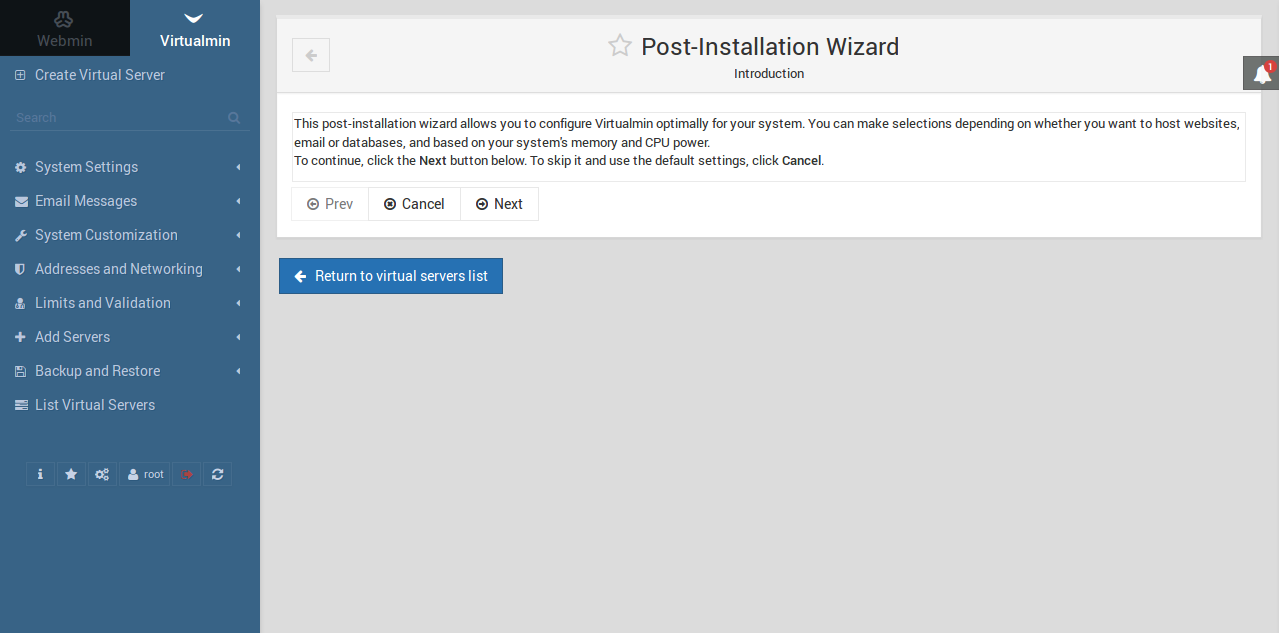Go to List Virtual Servers
Viewport: 1279px width, 633px height.
pyautogui.click(x=130, y=405)
